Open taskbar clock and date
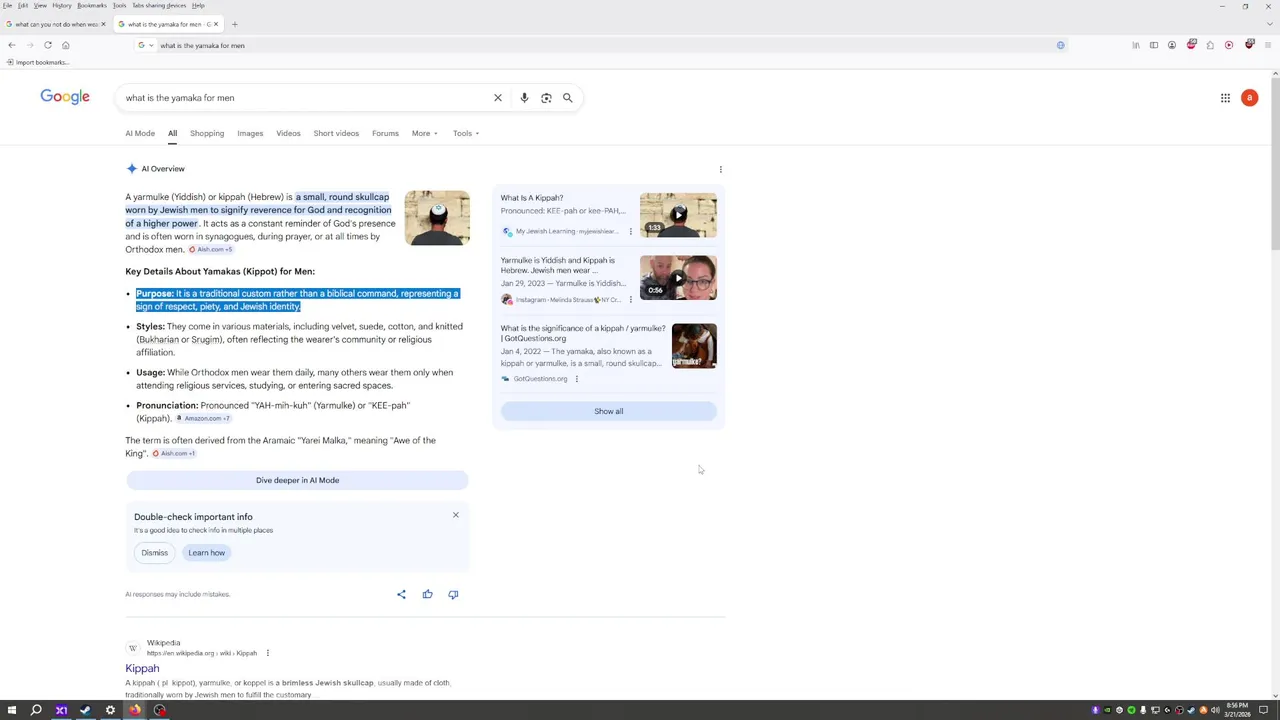Viewport: 1280px width, 720px height. tap(1237, 710)
